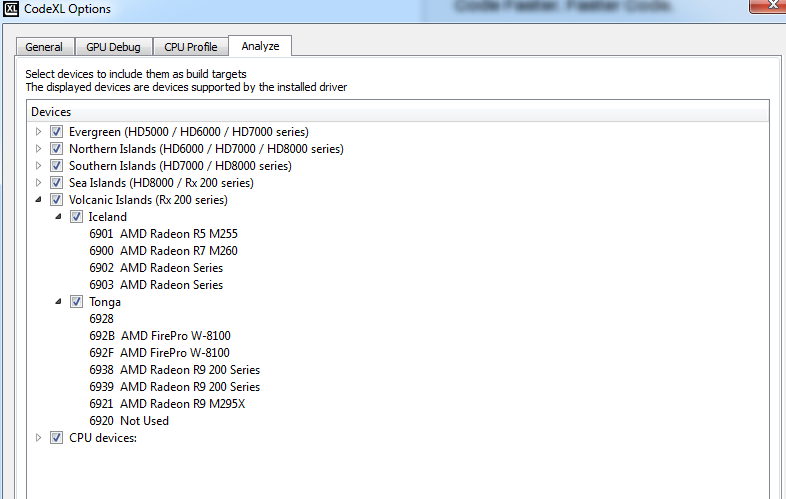
Task: Select the CPU Profile tab
Action: (x=190, y=47)
